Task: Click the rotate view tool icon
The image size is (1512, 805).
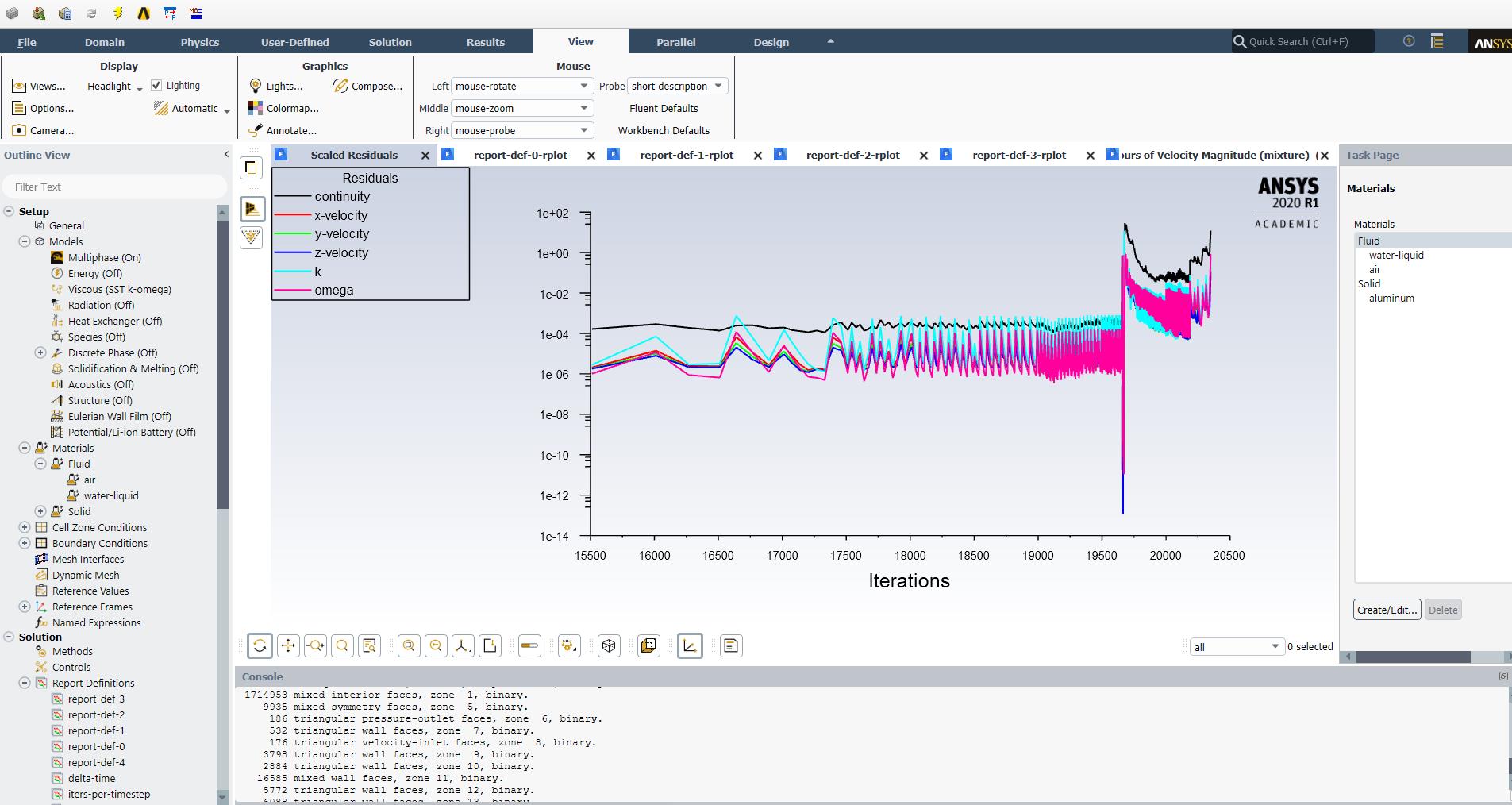Action: 260,646
